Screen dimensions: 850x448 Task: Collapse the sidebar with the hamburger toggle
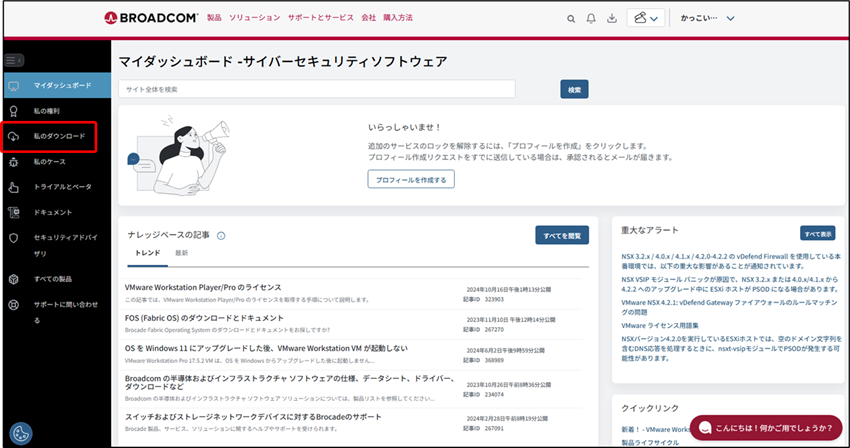coord(14,60)
